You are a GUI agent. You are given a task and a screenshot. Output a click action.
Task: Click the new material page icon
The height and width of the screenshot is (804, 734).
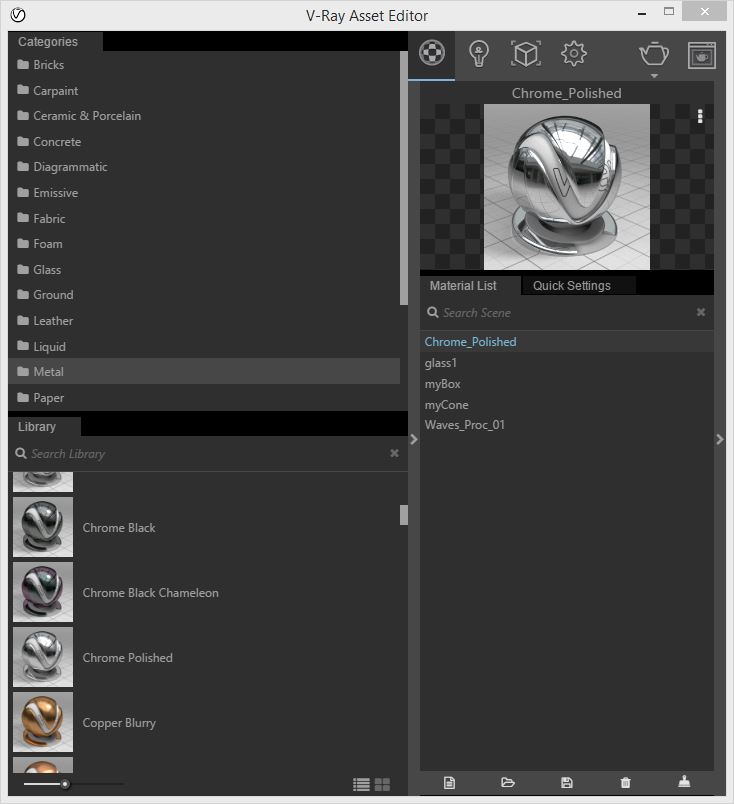(449, 782)
